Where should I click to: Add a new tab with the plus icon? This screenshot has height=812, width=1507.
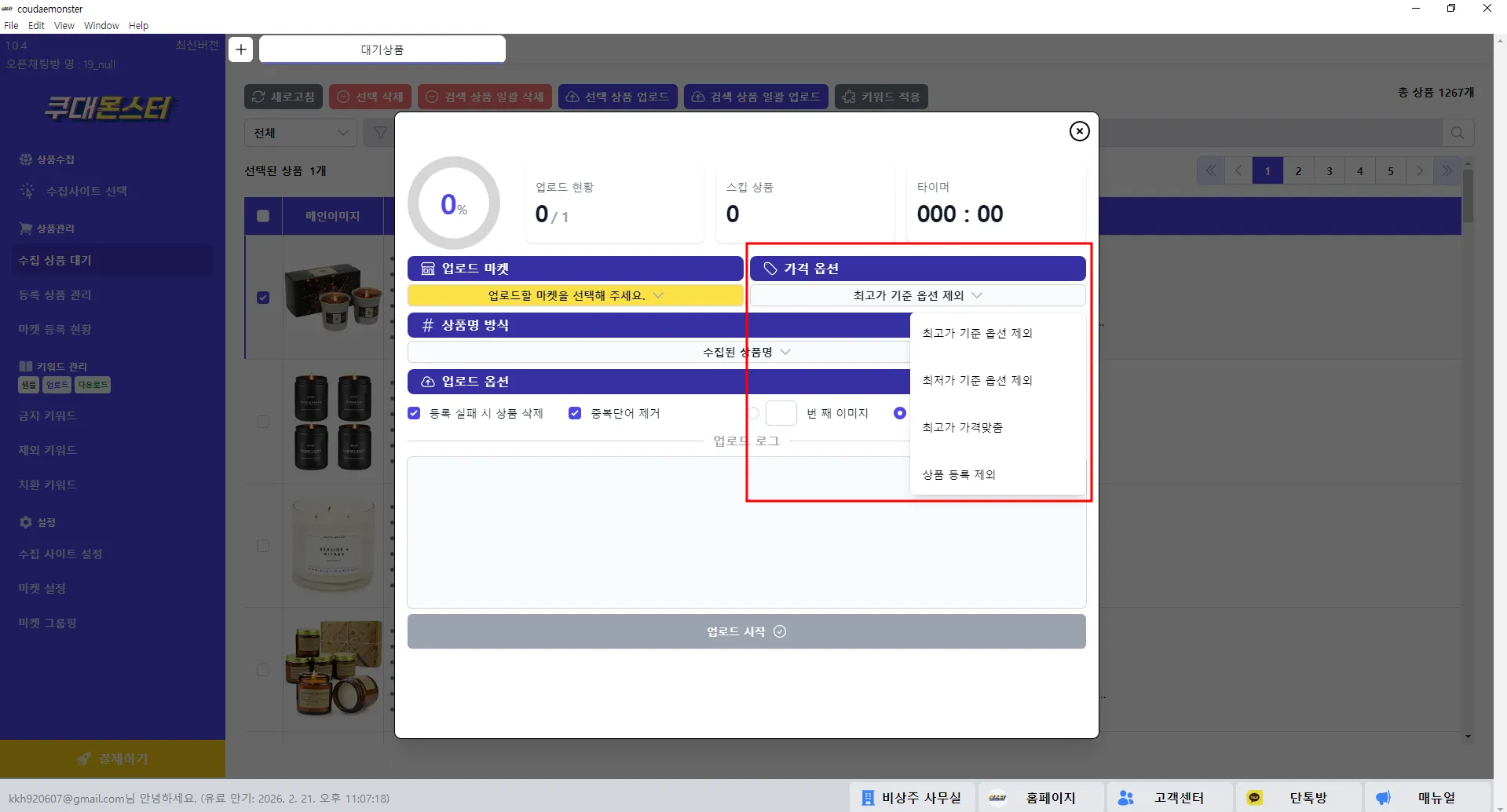[x=241, y=49]
